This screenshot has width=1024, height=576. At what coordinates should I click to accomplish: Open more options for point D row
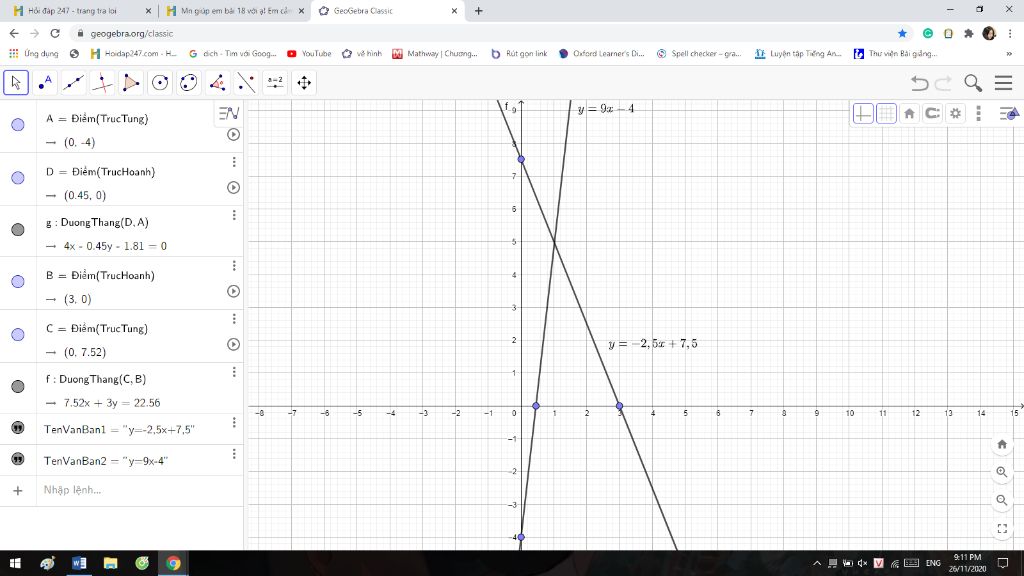(234, 162)
